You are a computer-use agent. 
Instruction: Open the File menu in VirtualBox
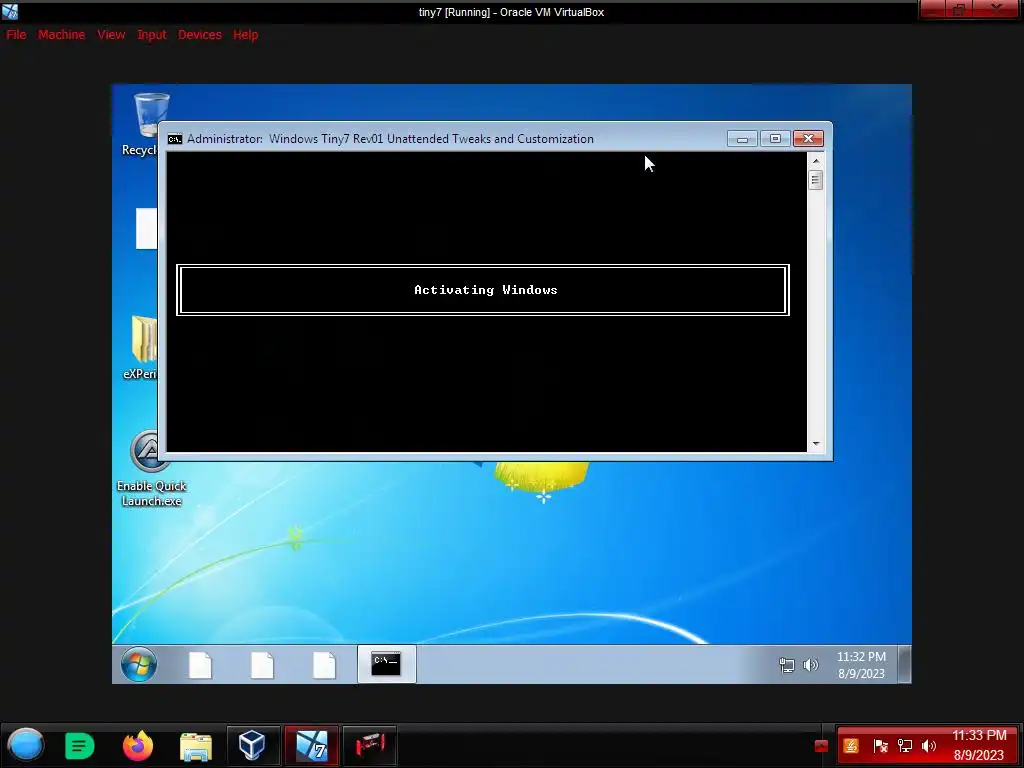point(16,35)
